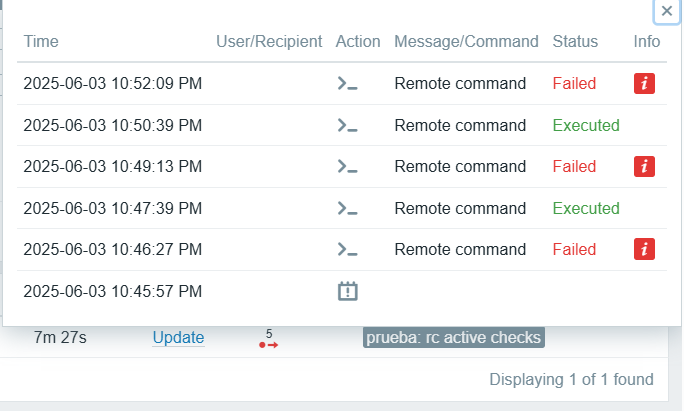
Task: Open the Update link for the problem
Action: [x=178, y=338]
